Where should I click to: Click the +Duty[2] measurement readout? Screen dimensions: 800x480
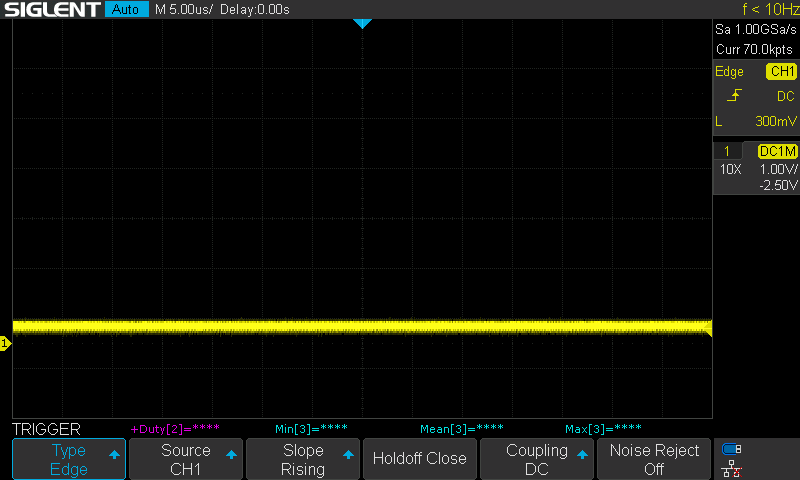click(x=175, y=428)
